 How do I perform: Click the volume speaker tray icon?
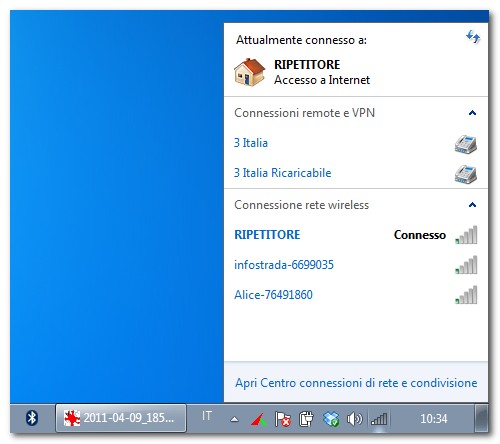pos(354,419)
